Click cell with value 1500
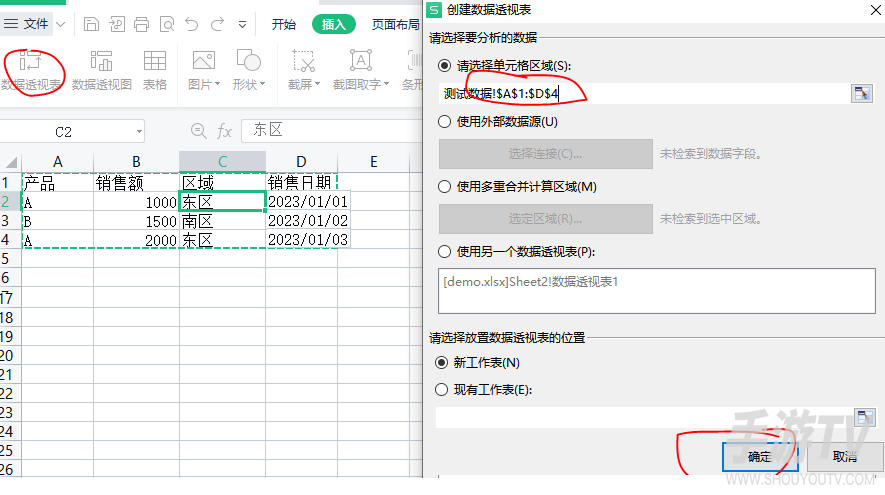885x495 pixels. tap(136, 221)
